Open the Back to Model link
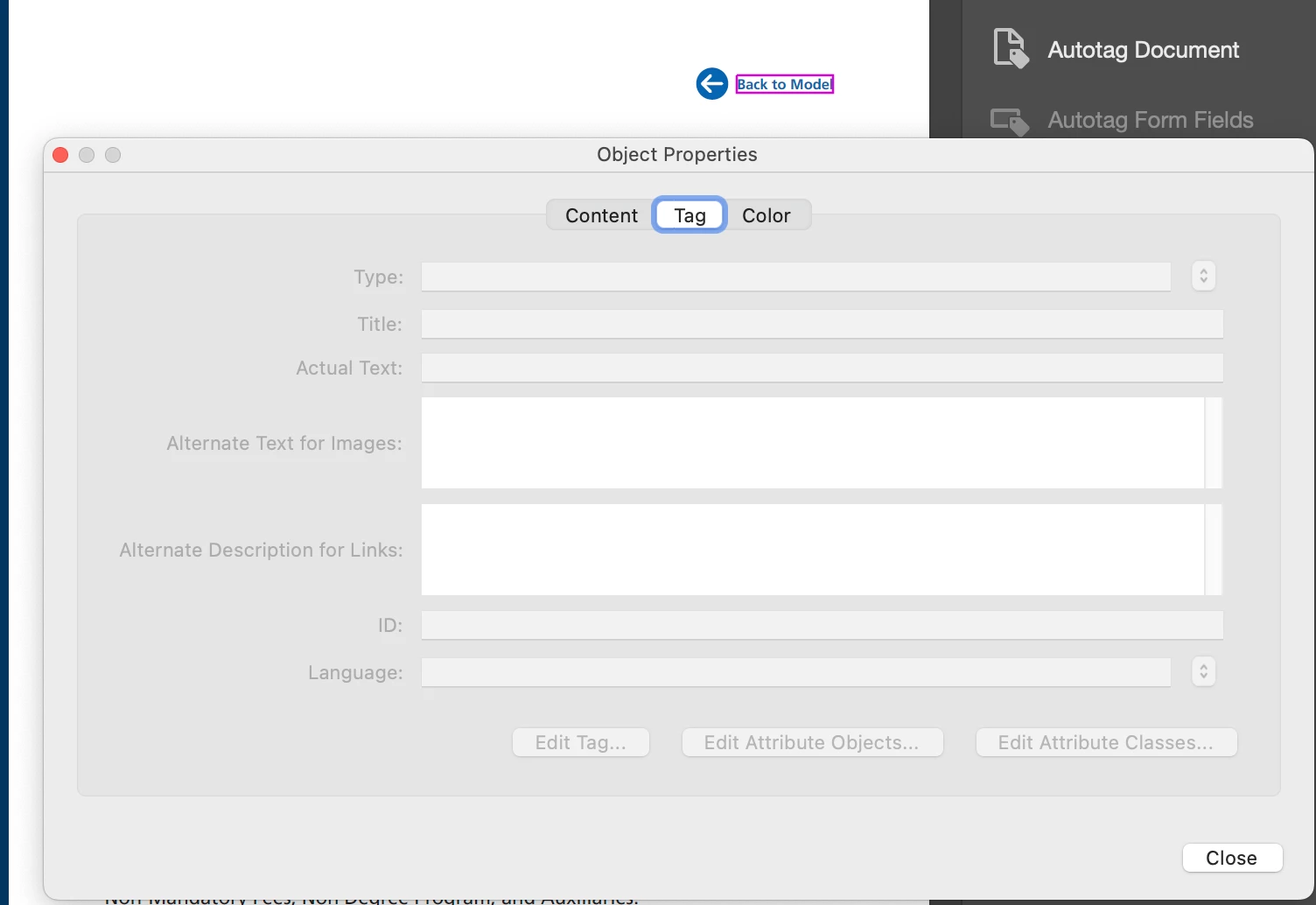This screenshot has height=905, width=1316. [784, 84]
